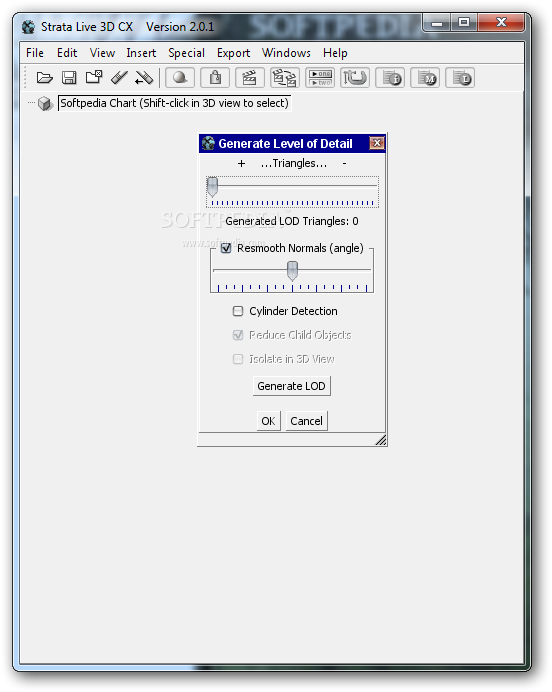Click the one/two sequence toolbar button
Viewport: 552px width, 692px height.
[320, 78]
